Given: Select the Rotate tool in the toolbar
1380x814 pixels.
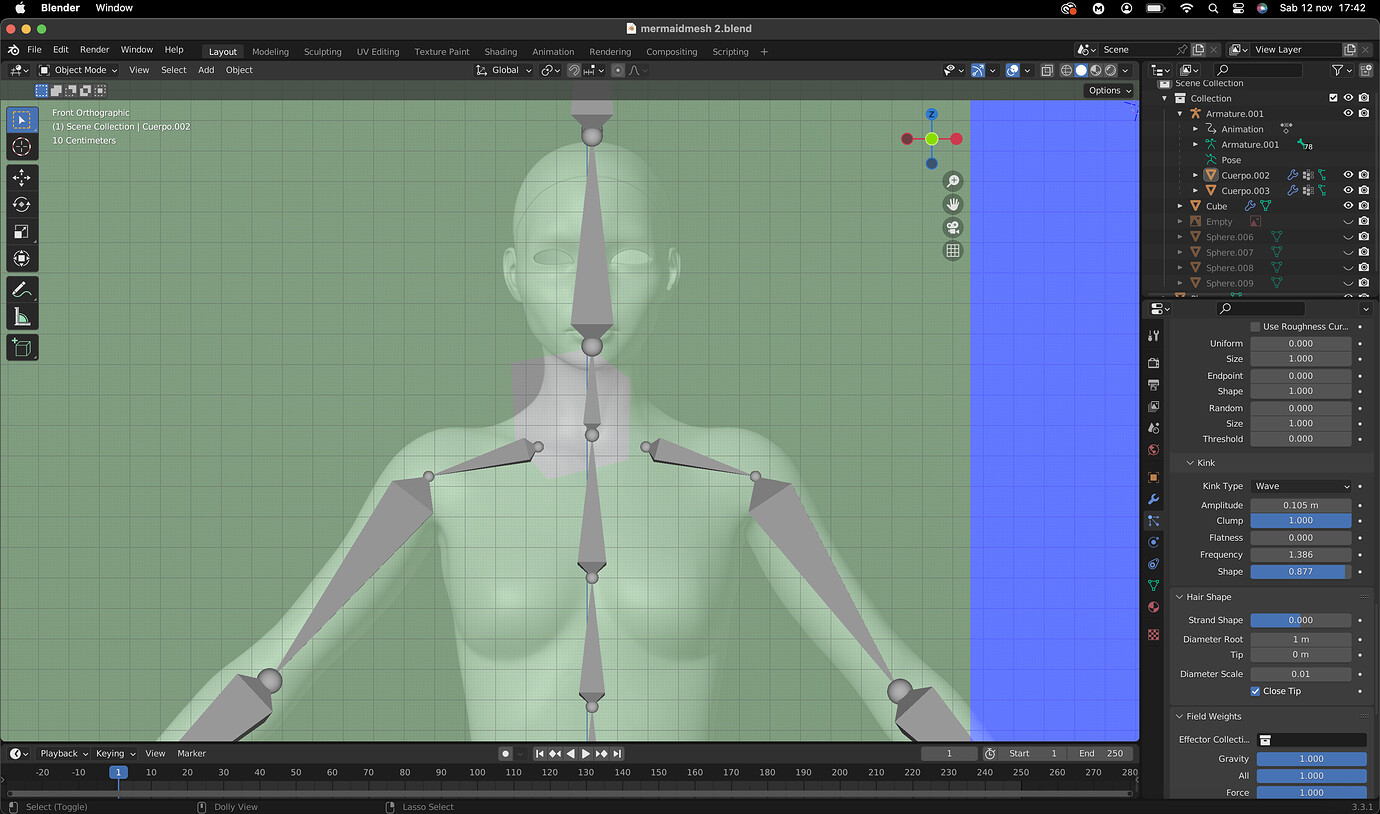Looking at the screenshot, I should (22, 204).
